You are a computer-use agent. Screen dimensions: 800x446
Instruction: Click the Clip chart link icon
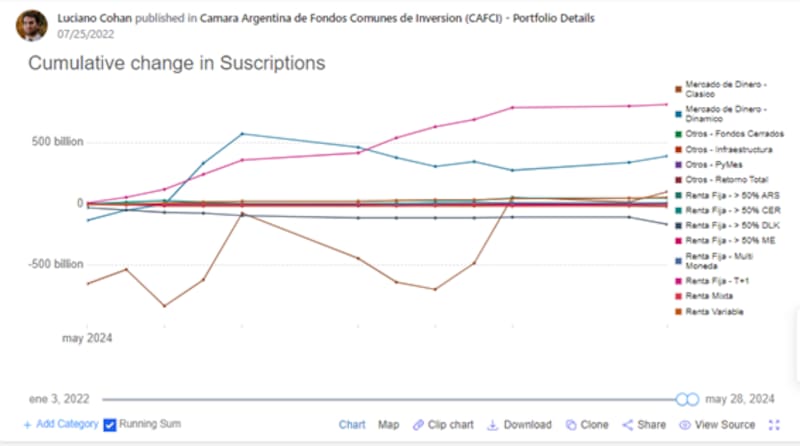point(419,425)
